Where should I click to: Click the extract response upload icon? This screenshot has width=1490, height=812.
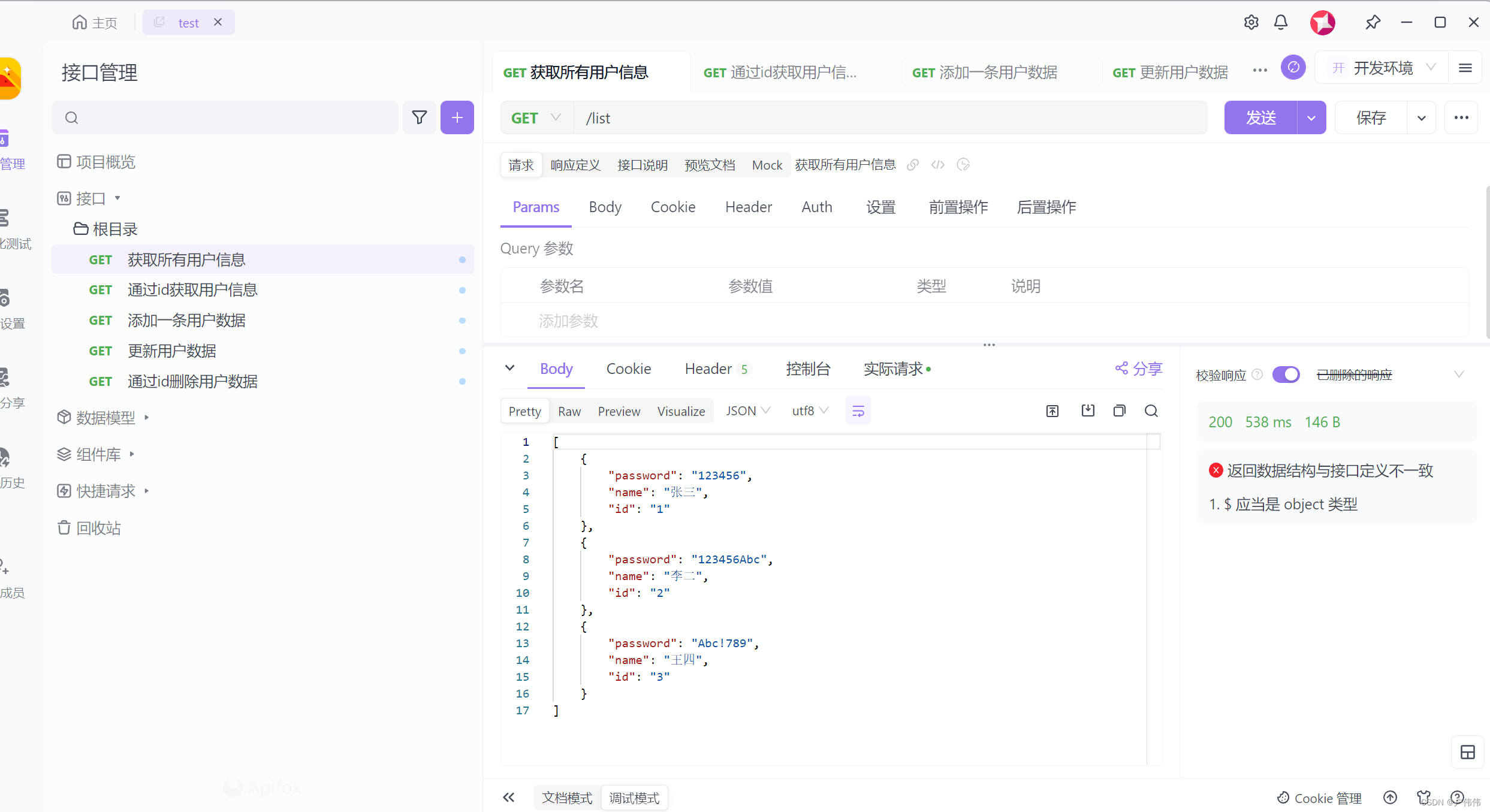[x=1052, y=411]
